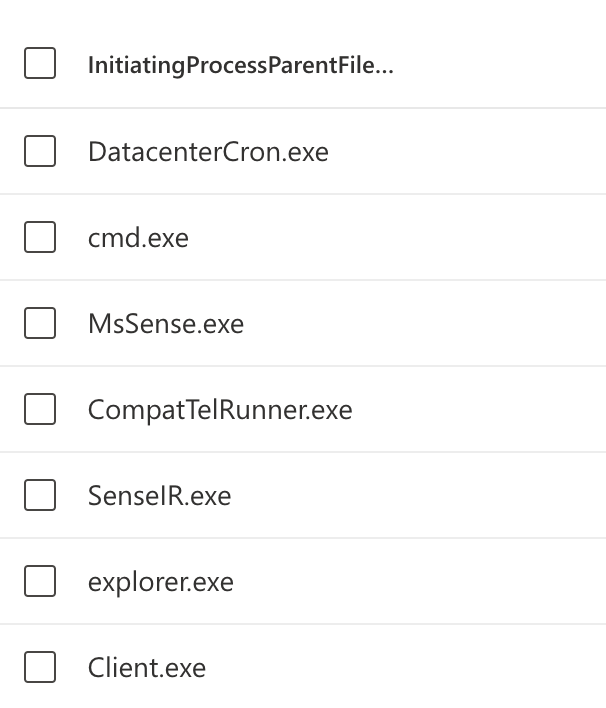Select the MsSense.exe entry text
Image resolution: width=606 pixels, height=708 pixels.
166,324
